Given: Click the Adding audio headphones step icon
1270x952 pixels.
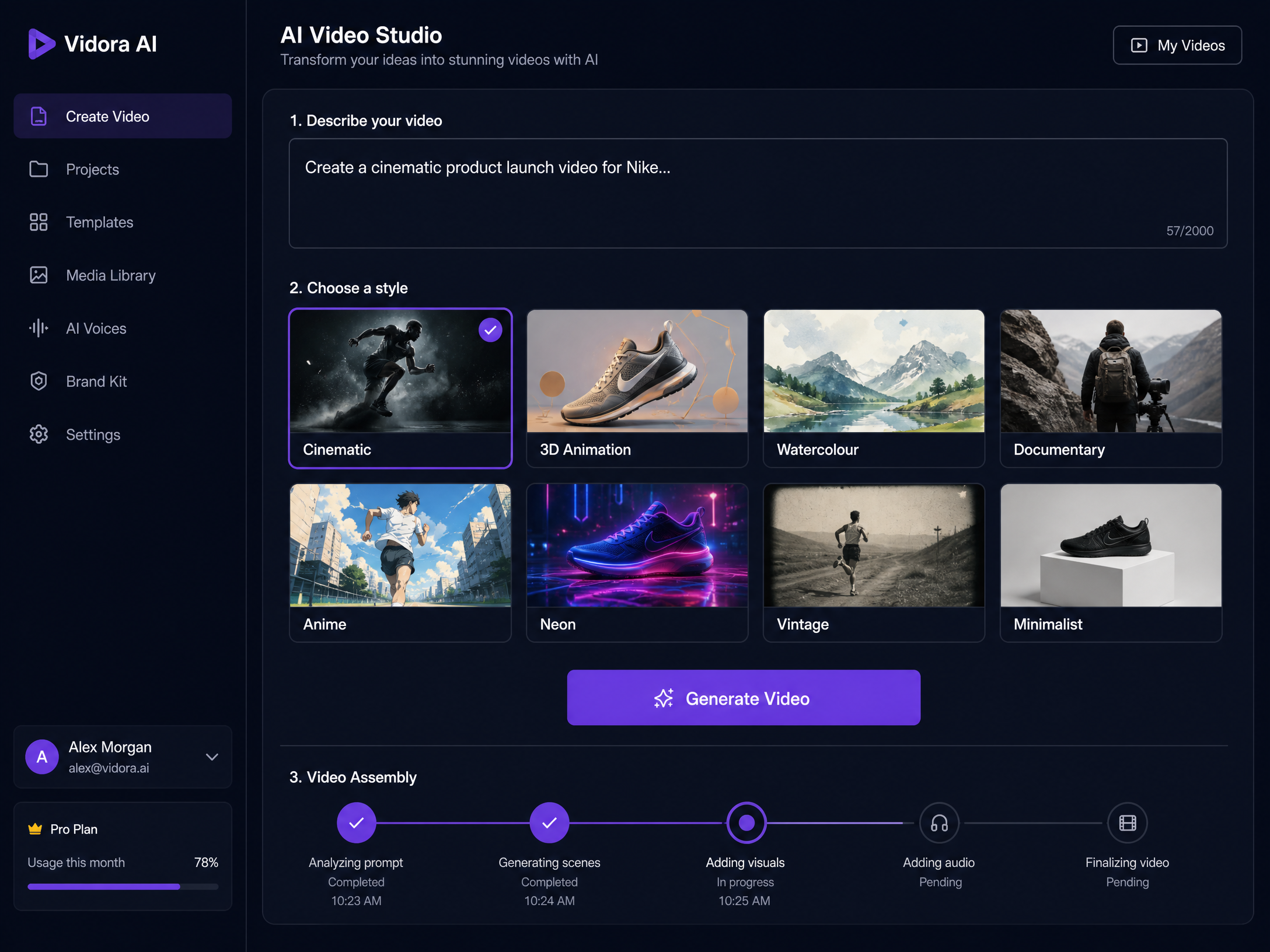Looking at the screenshot, I should point(939,823).
